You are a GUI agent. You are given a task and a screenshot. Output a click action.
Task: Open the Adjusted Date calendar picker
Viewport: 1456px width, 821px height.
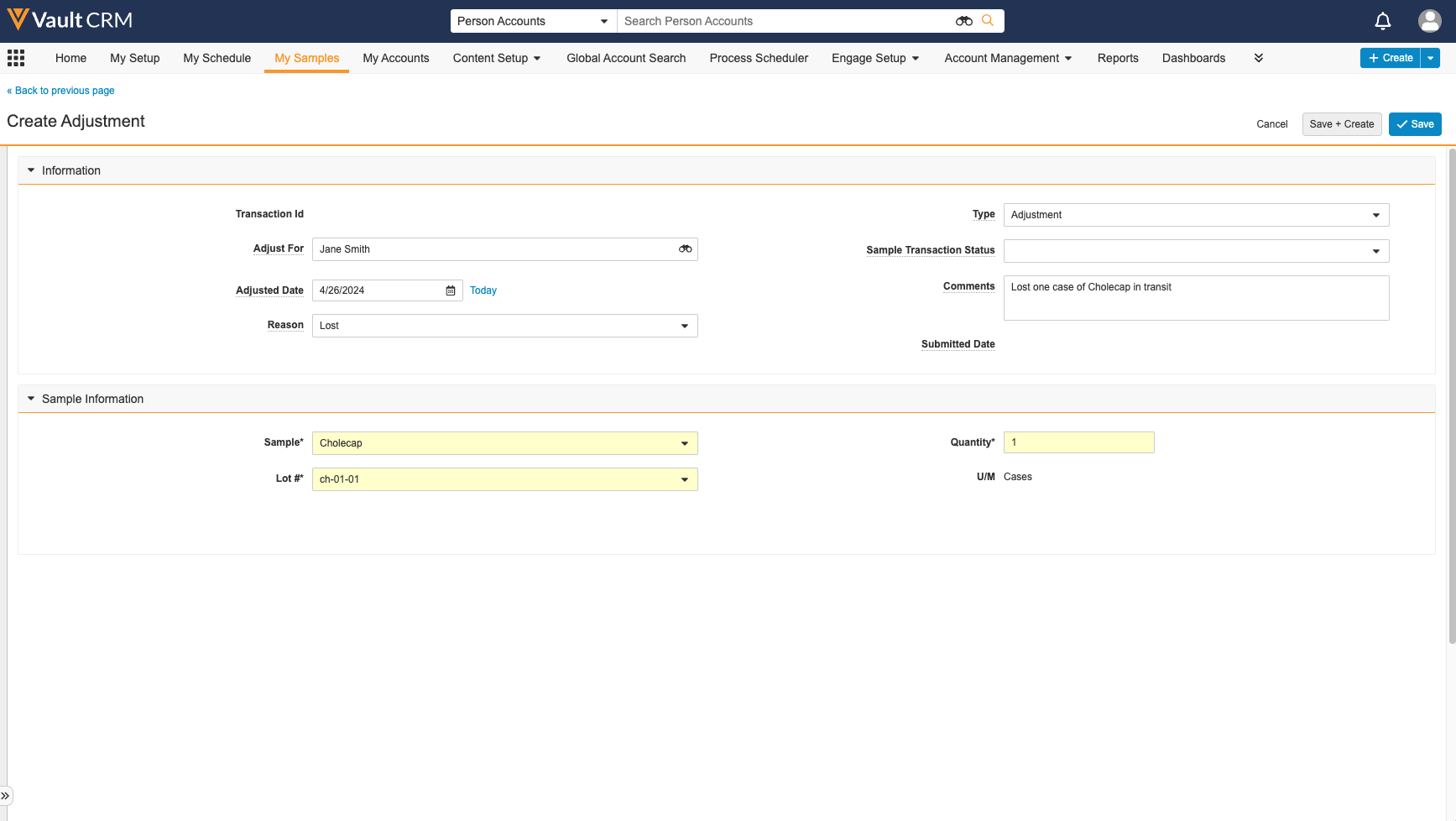point(451,290)
